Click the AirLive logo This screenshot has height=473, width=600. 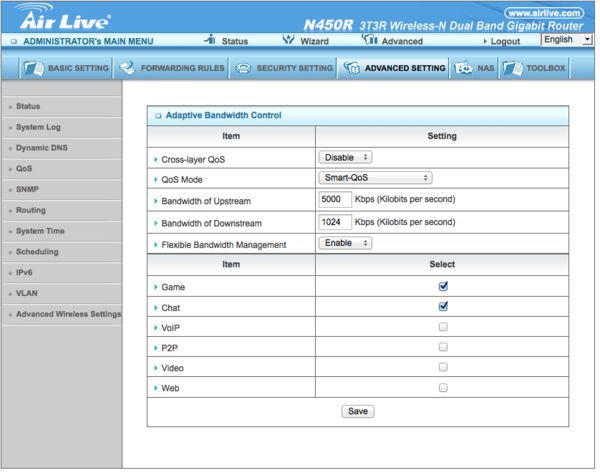point(65,17)
